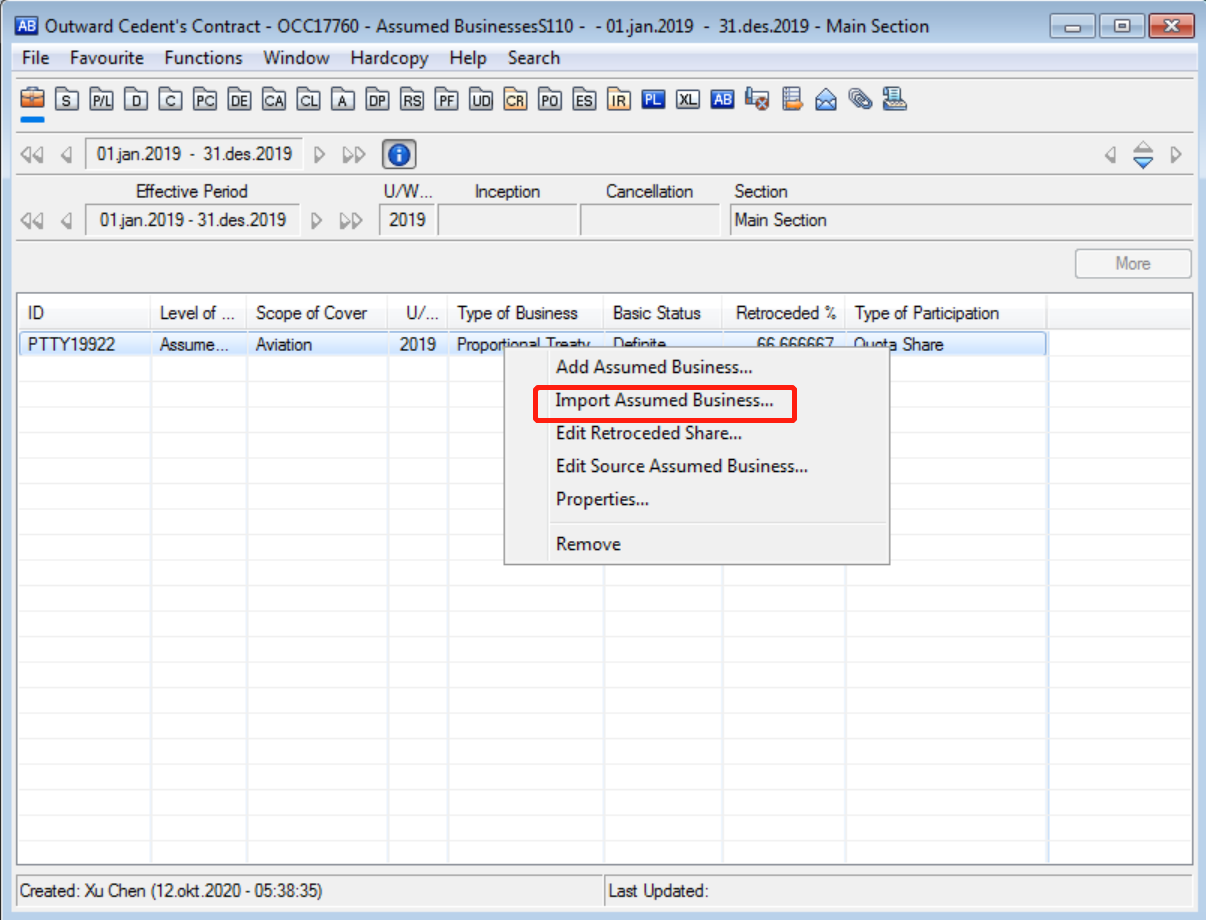Open the blue PL toolbar icon
Screen dimensions: 1206x920
(x=653, y=100)
